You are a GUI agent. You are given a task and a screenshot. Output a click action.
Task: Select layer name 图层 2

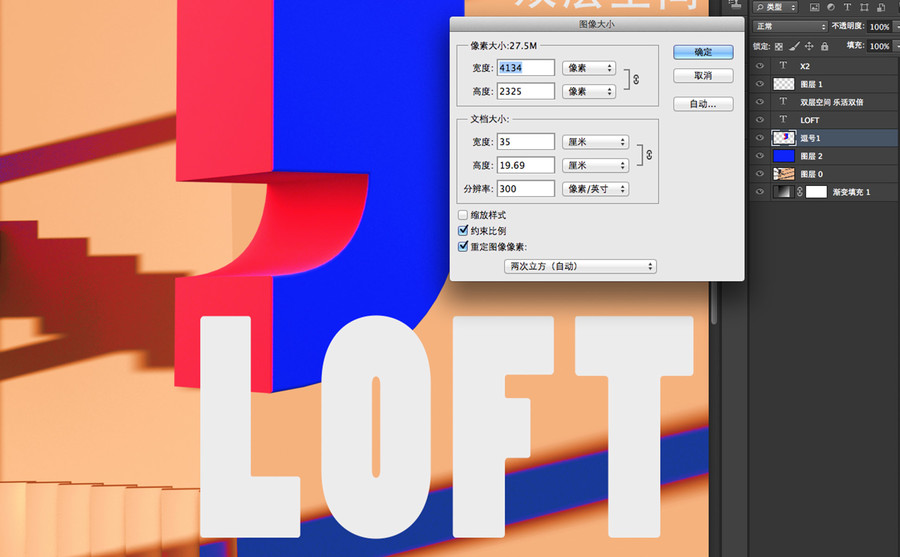[812, 156]
